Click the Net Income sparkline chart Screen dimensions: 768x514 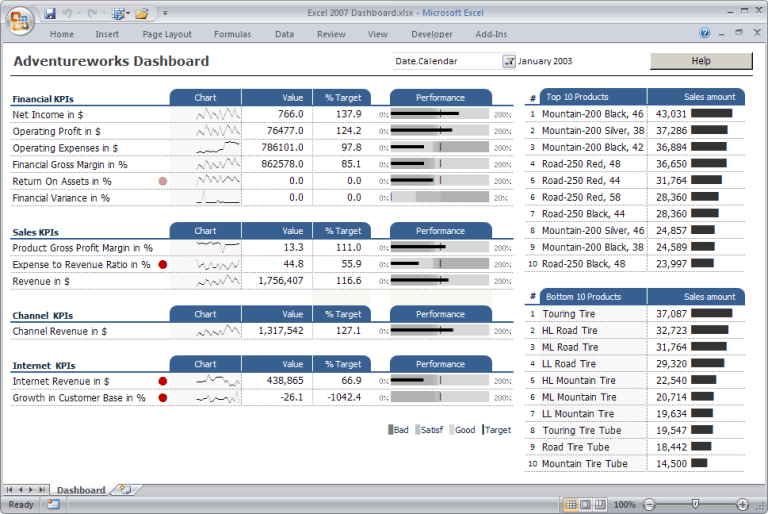218,114
